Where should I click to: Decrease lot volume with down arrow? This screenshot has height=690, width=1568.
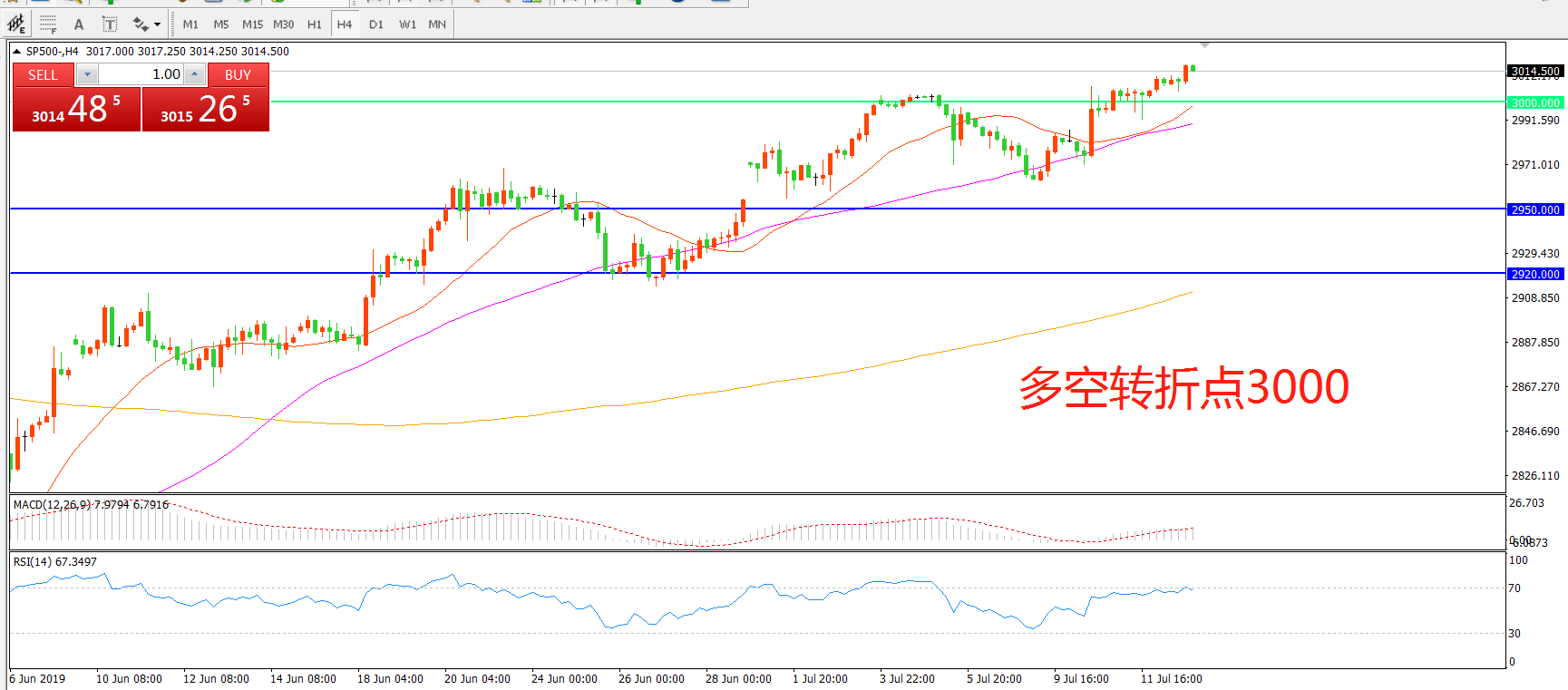click(x=87, y=74)
